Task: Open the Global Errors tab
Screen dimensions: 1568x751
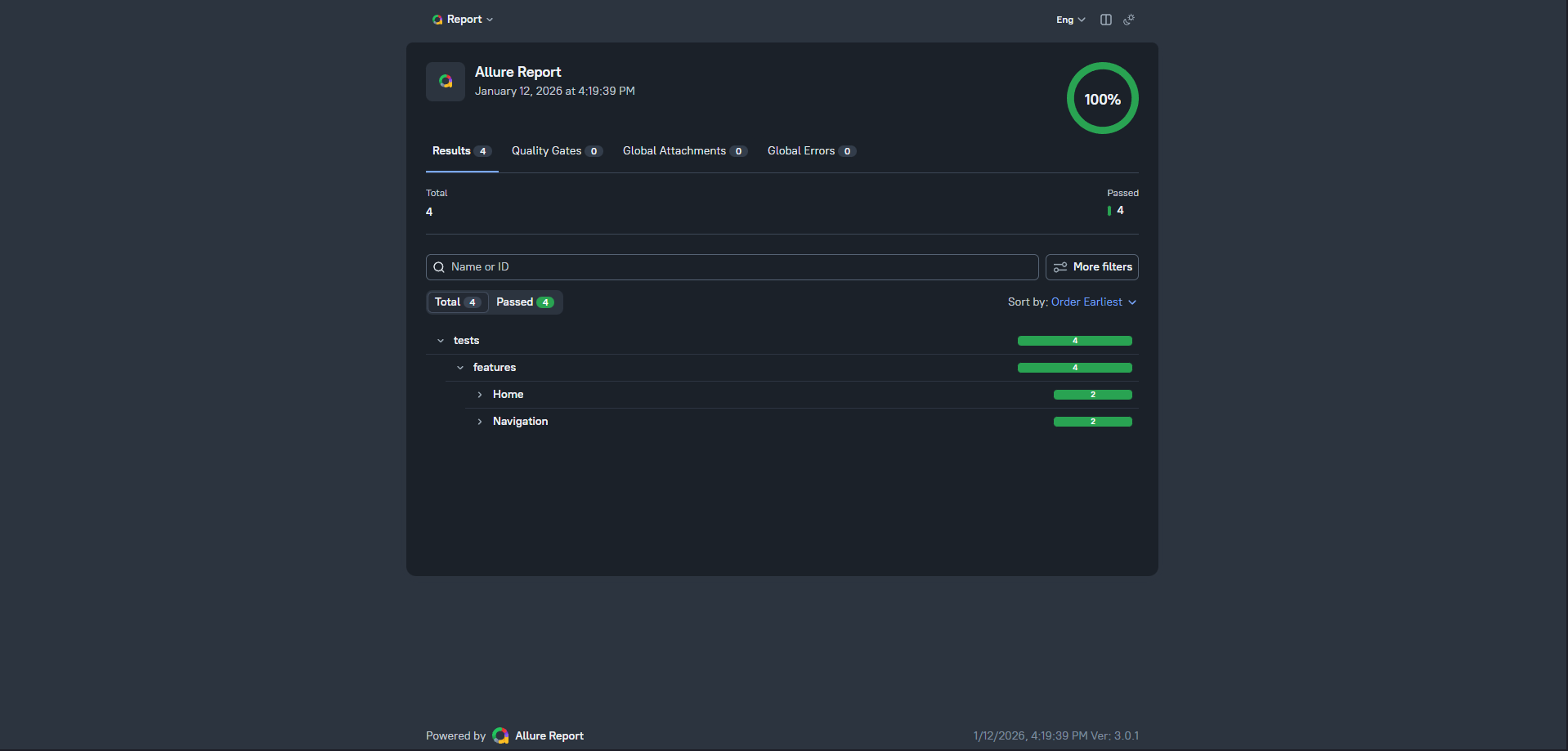Action: point(810,150)
